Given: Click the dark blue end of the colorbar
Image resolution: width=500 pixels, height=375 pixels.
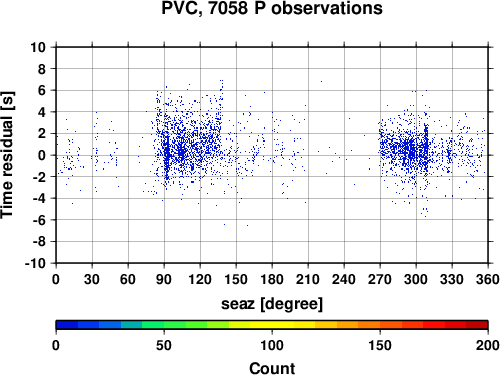Looking at the screenshot, I should pos(67,325).
